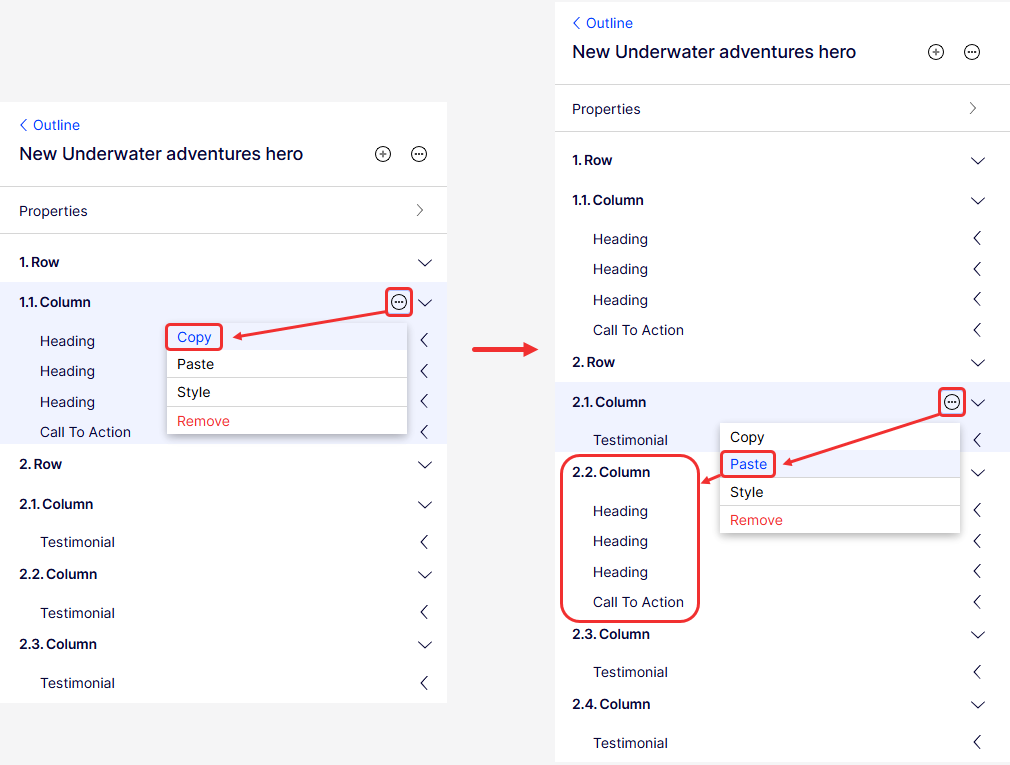This screenshot has height=765, width=1010.
Task: Click arrow of Call To Action under right 1.1. Column
Action: tap(977, 330)
